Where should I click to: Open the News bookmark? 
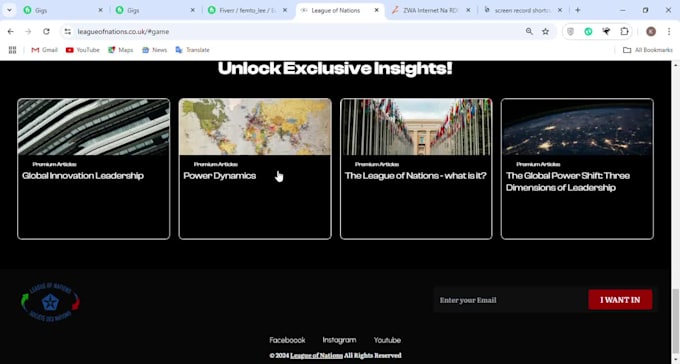click(x=154, y=50)
